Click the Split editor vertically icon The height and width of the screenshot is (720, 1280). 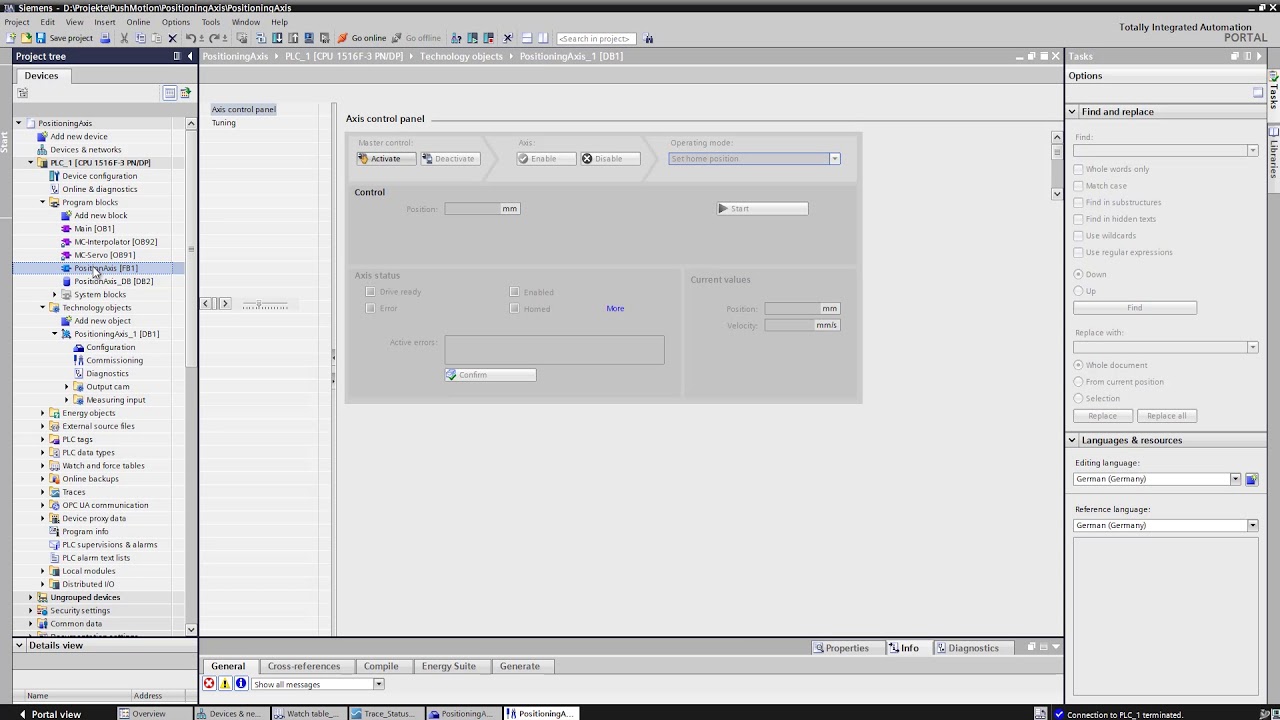click(x=543, y=38)
